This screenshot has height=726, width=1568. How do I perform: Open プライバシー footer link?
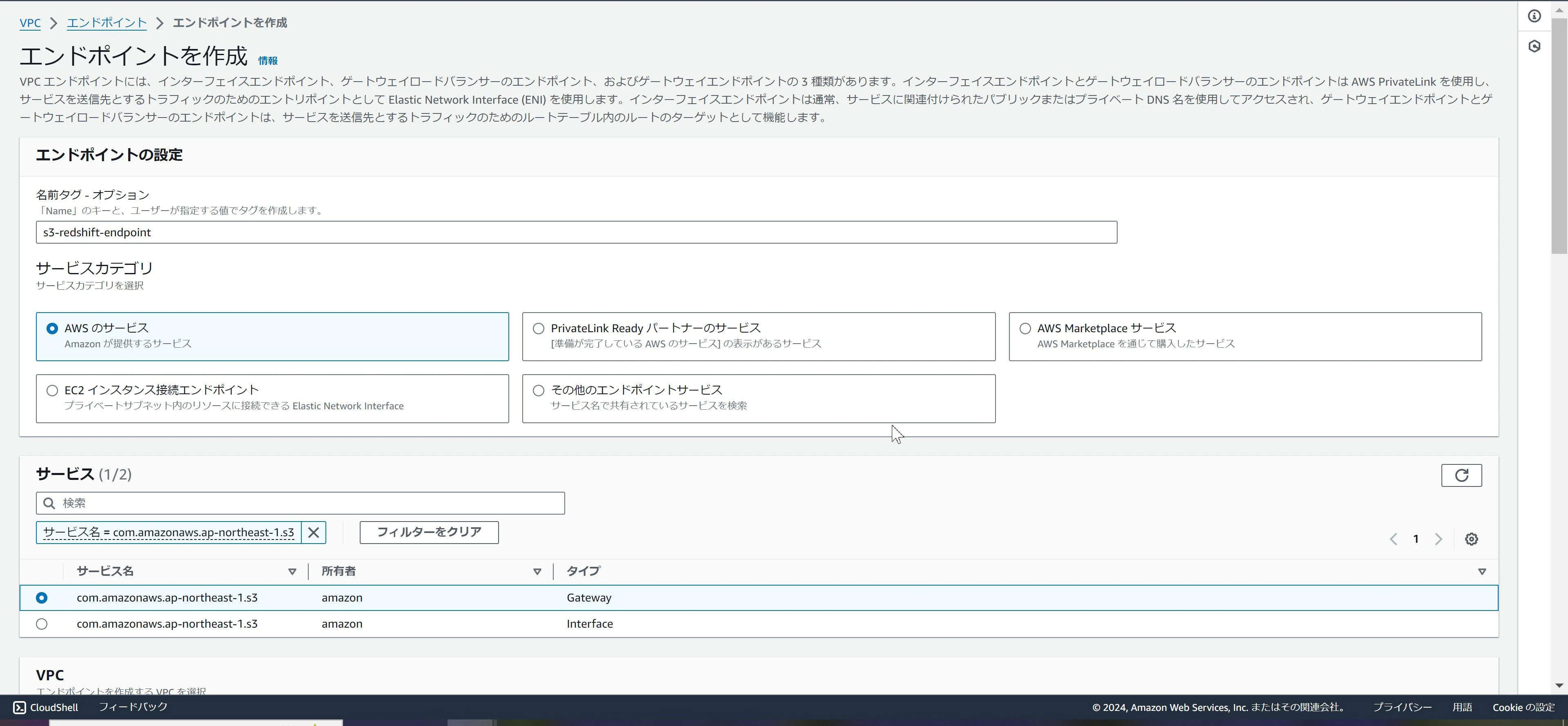(1402, 707)
